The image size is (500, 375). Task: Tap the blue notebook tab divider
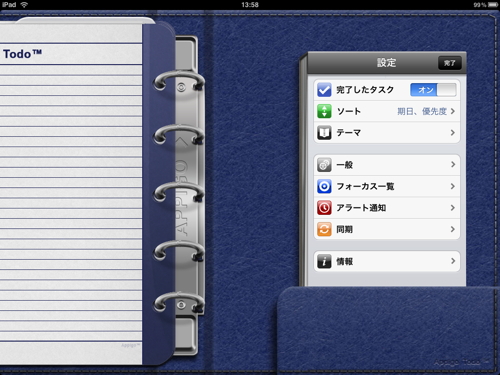(x=159, y=193)
